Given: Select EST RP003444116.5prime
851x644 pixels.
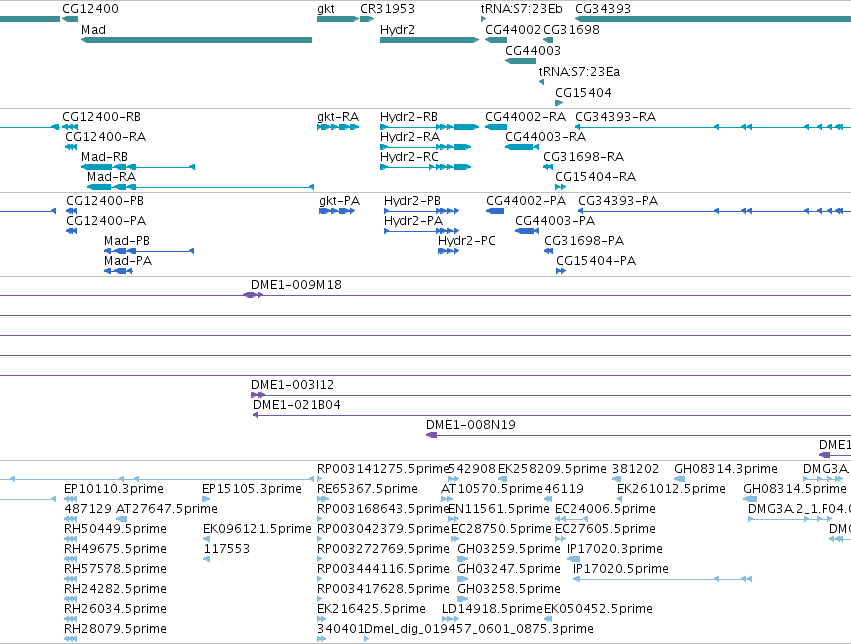Looking at the screenshot, I should pos(383,569).
